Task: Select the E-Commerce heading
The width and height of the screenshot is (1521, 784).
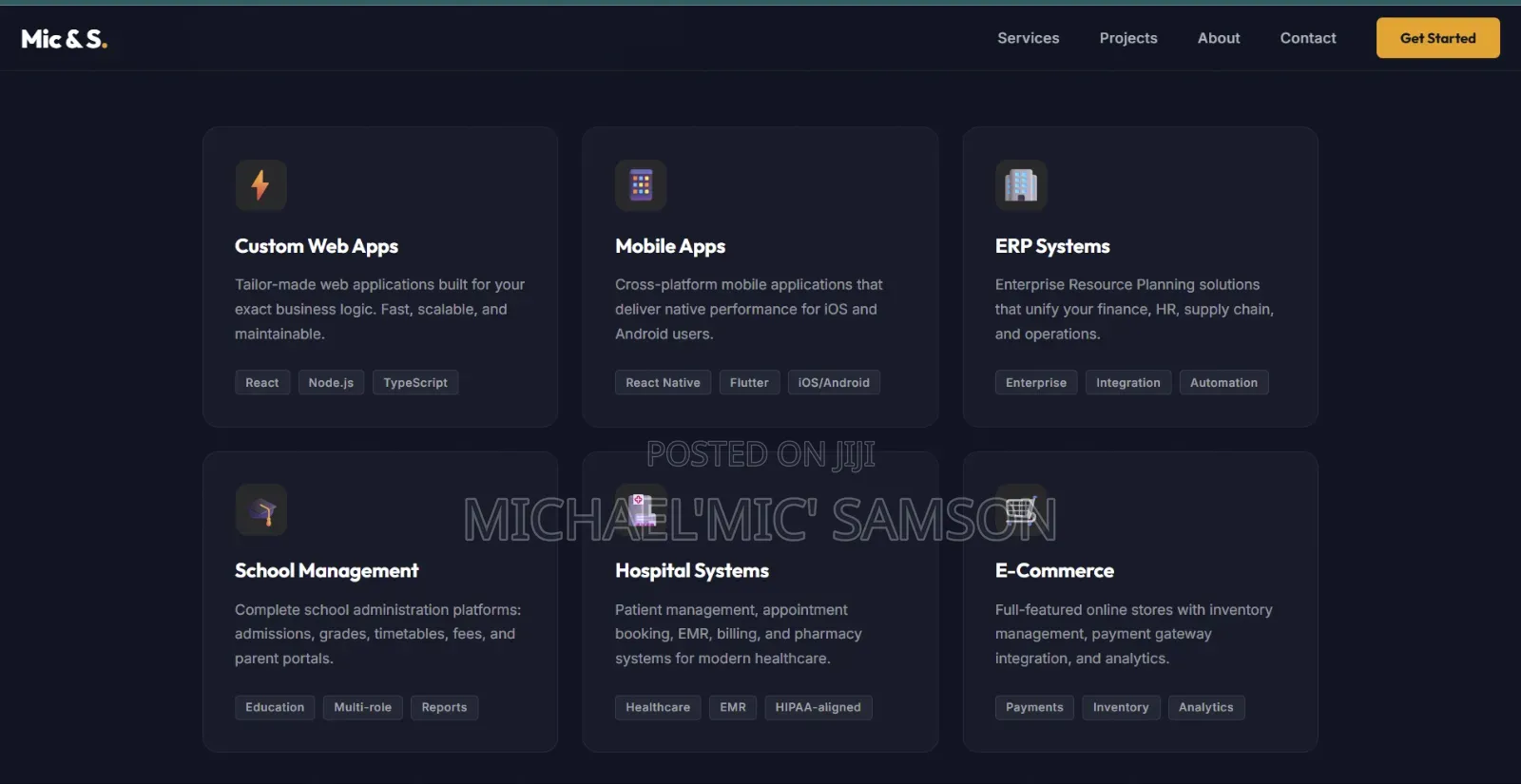Action: pos(1054,571)
